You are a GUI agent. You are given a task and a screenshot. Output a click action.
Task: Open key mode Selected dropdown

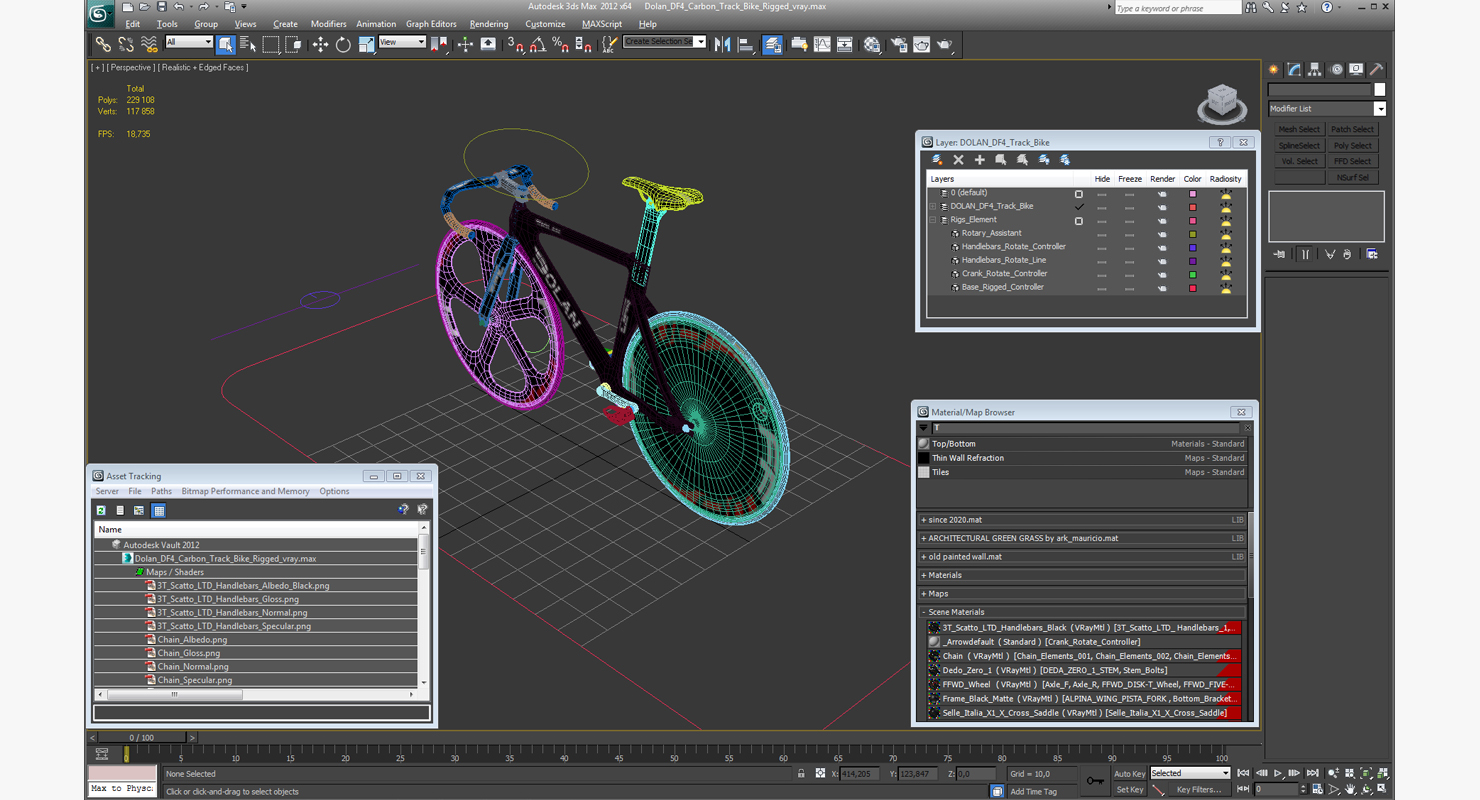coord(1190,773)
